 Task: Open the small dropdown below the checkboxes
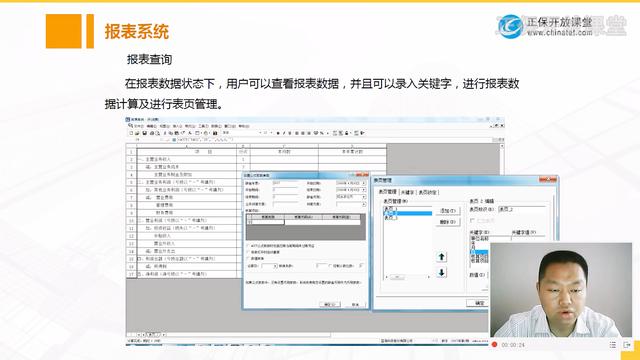tap(276, 266)
